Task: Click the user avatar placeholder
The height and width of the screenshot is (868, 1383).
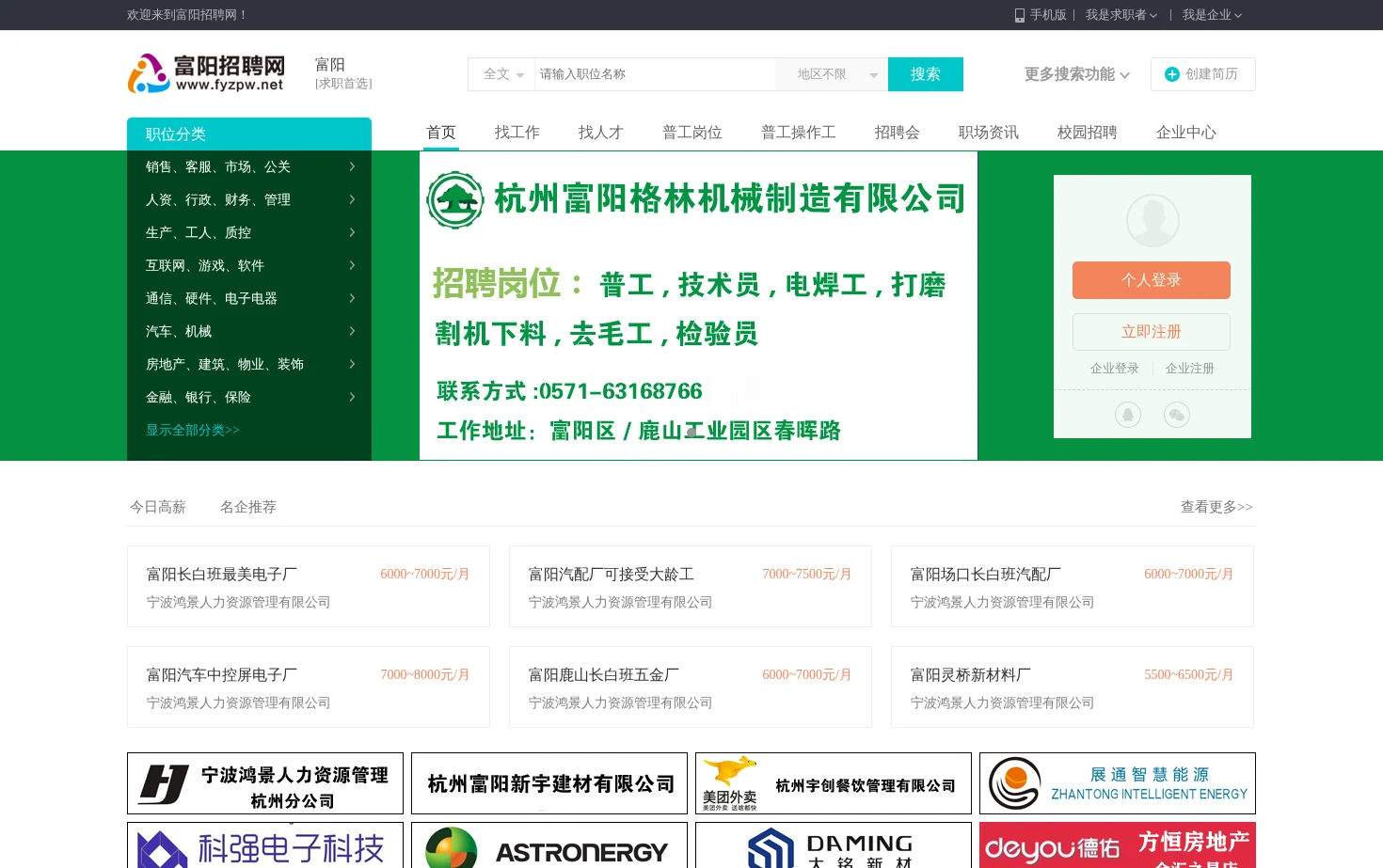Action: coord(1152,221)
